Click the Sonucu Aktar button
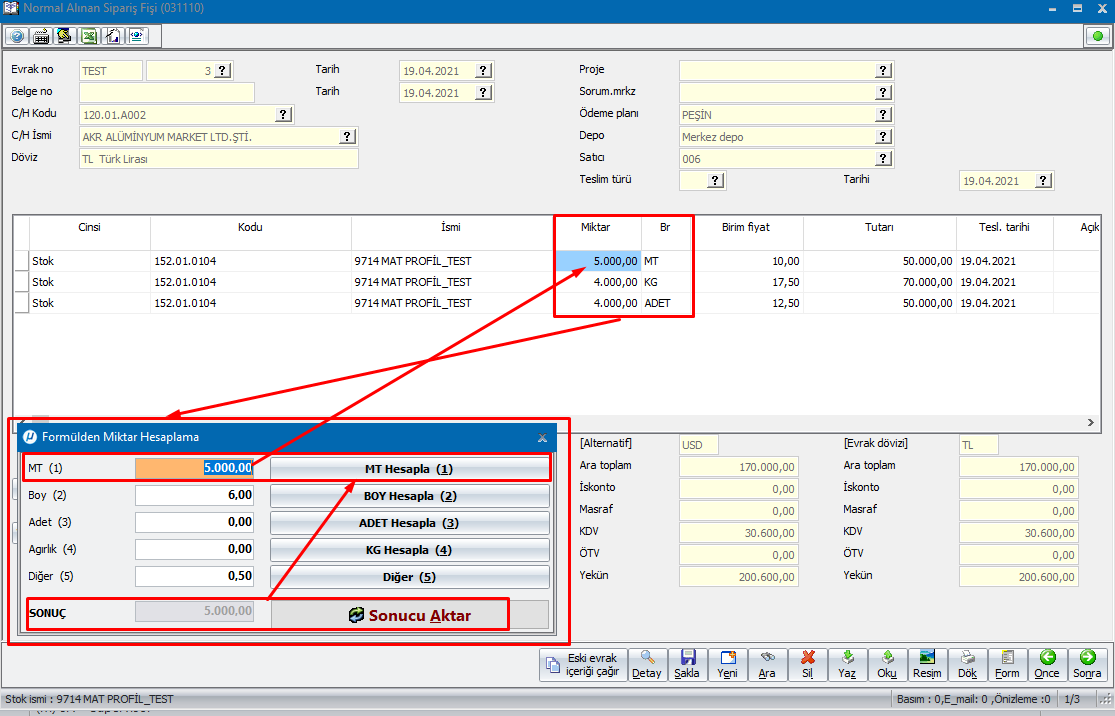Viewport: 1115px width, 716px height. 410,615
